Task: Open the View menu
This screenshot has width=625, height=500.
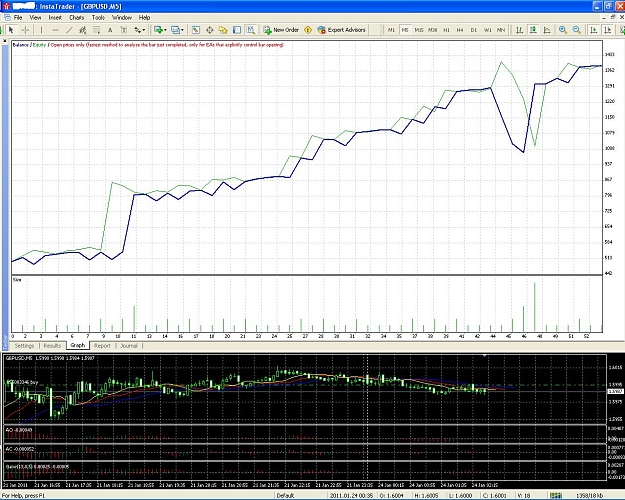Action: [x=35, y=18]
